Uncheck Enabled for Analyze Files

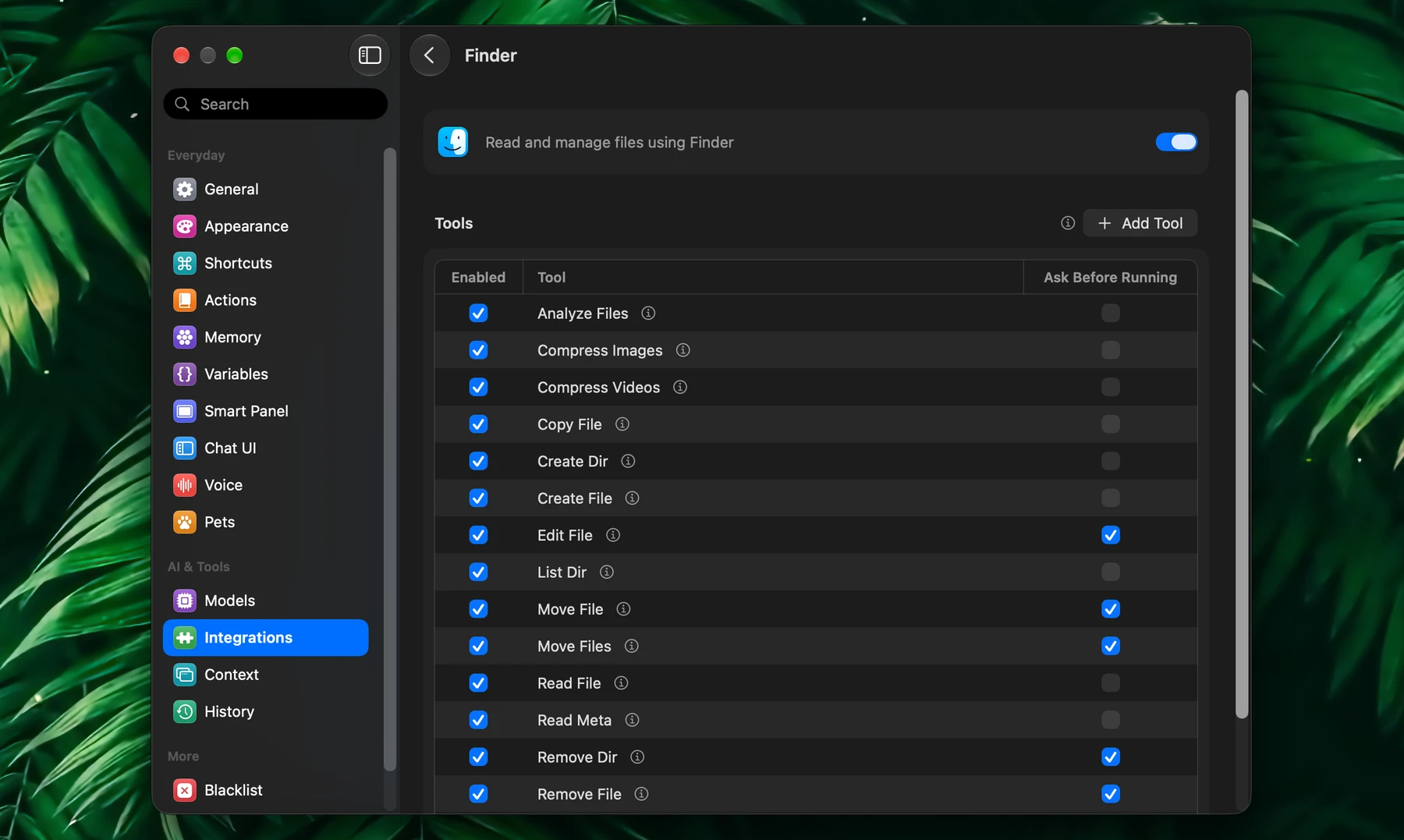point(478,313)
